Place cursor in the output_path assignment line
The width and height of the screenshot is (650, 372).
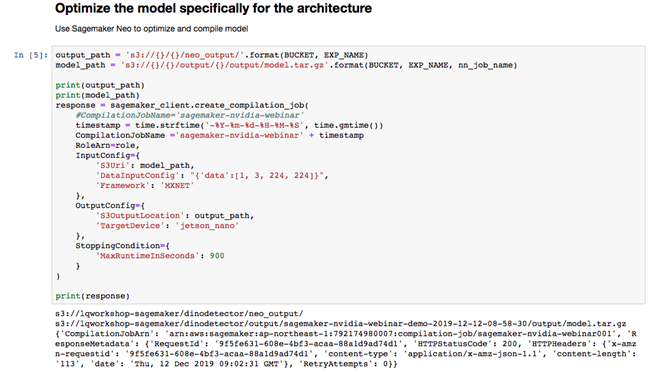pos(212,55)
